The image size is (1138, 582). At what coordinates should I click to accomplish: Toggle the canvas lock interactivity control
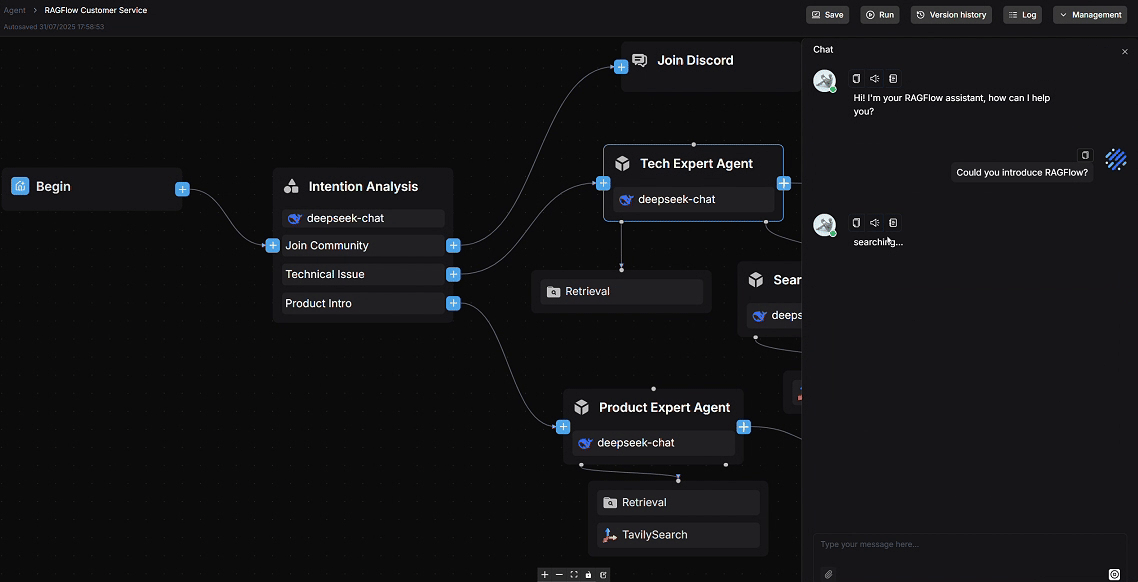[588, 575]
